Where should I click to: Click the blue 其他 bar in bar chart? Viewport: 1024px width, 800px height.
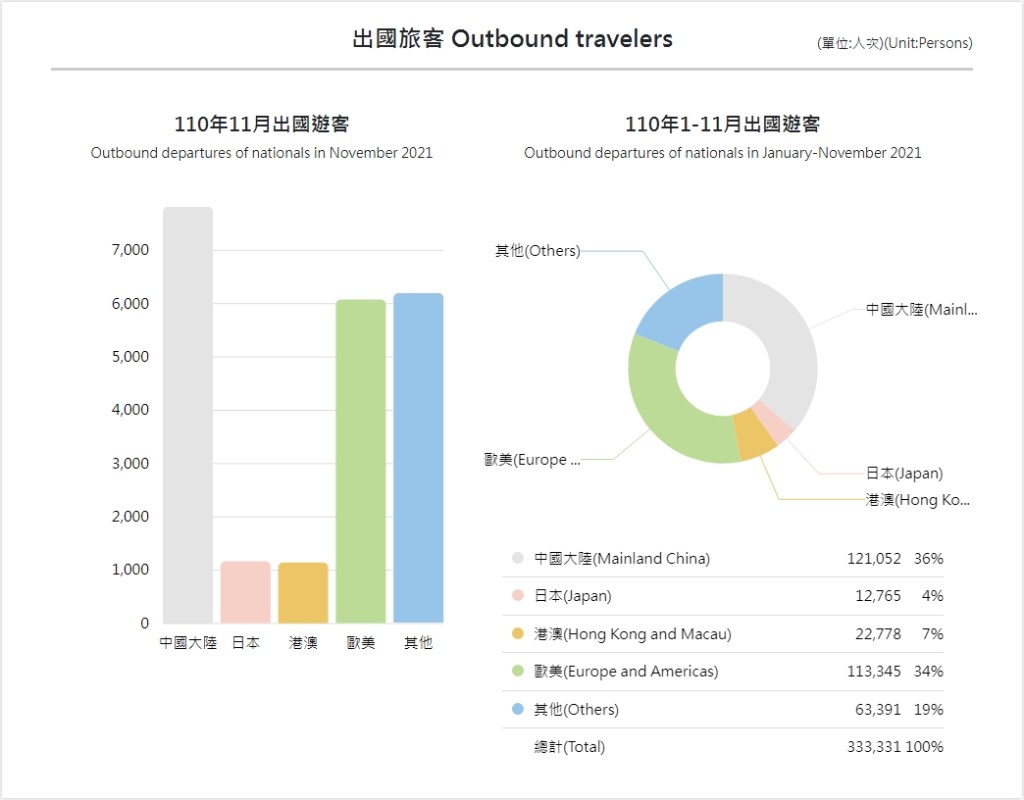tap(418, 457)
